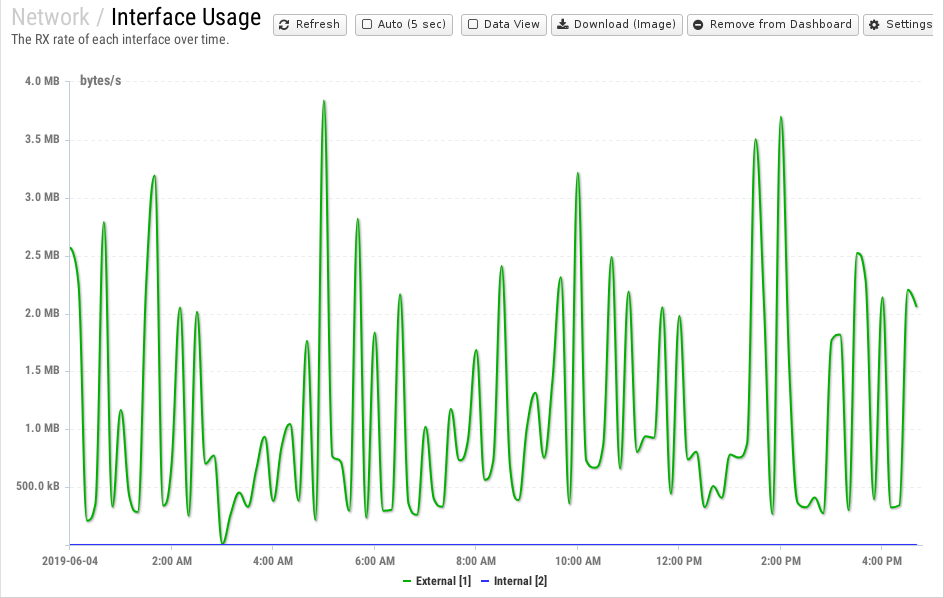Click the 2:00 PM axis label

[x=780, y=561]
